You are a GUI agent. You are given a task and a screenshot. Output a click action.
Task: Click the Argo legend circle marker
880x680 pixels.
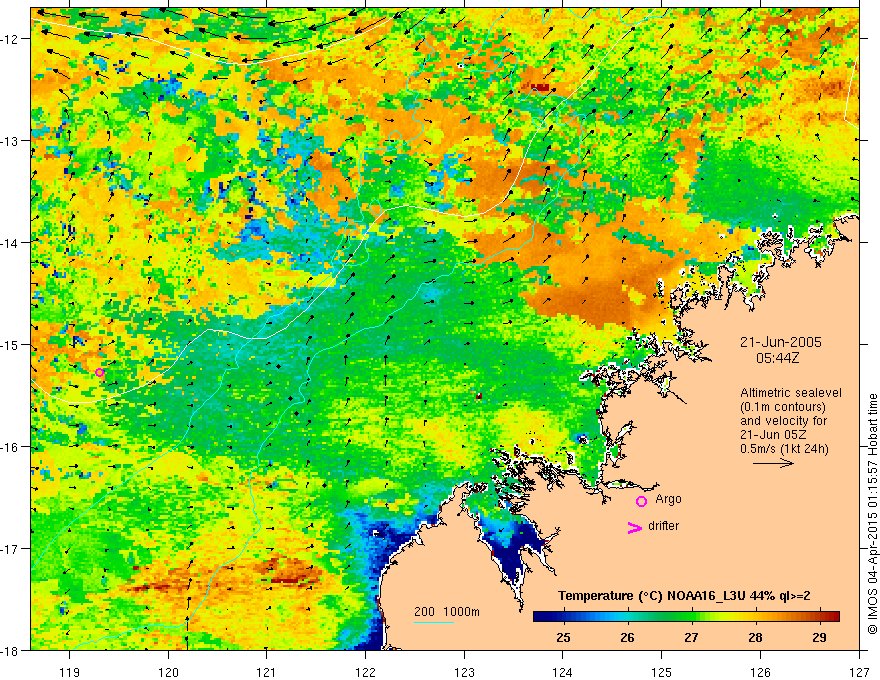(x=641, y=501)
